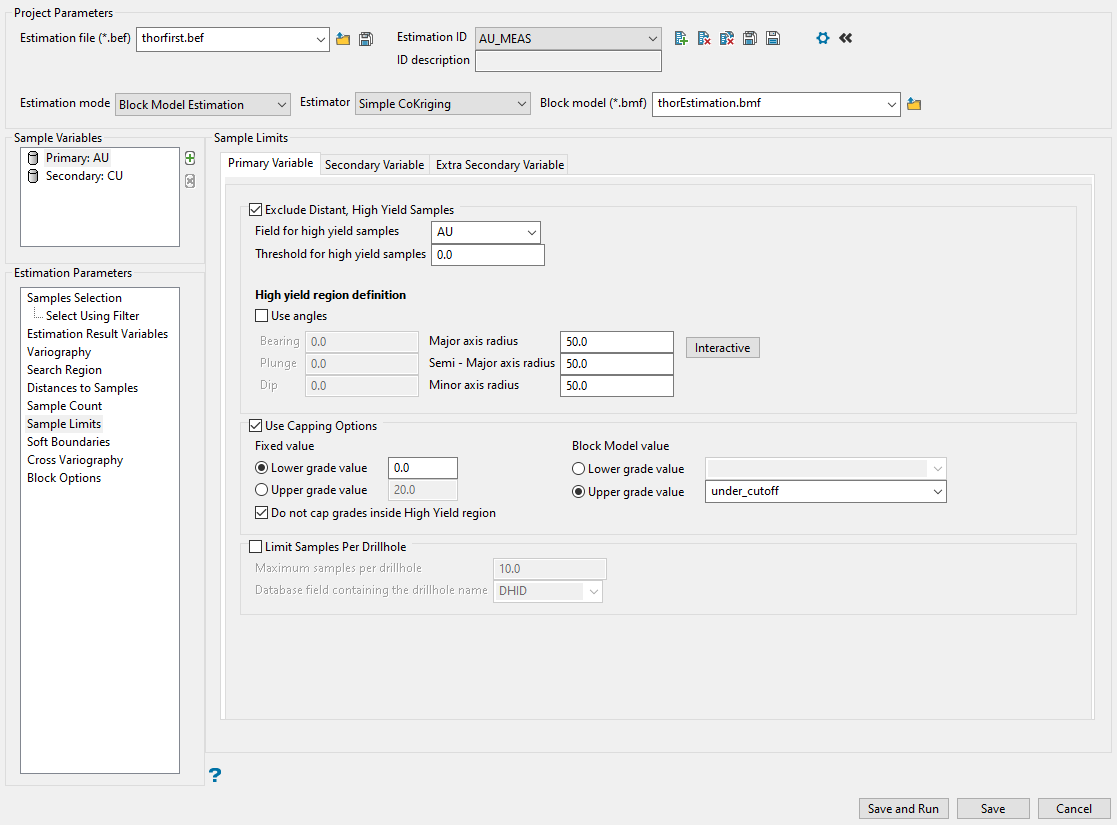Select Fixed value Upper grade value radio
1117x825 pixels.
click(x=262, y=490)
